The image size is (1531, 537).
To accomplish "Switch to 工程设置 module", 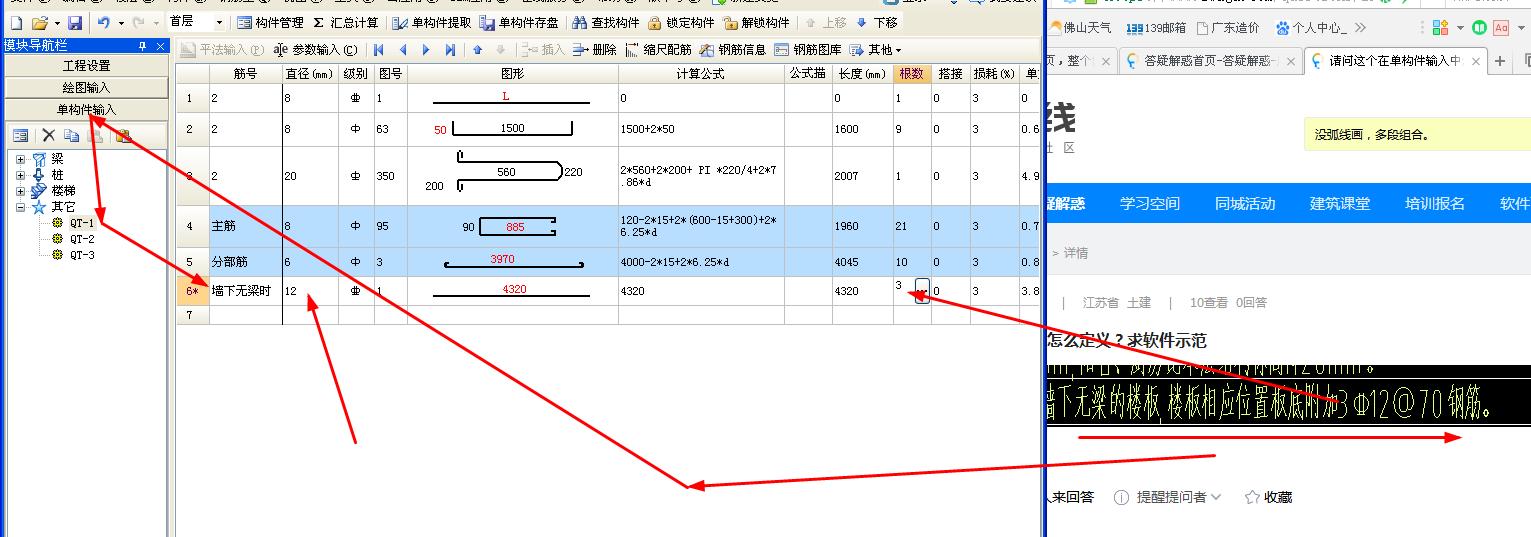I will (x=87, y=66).
